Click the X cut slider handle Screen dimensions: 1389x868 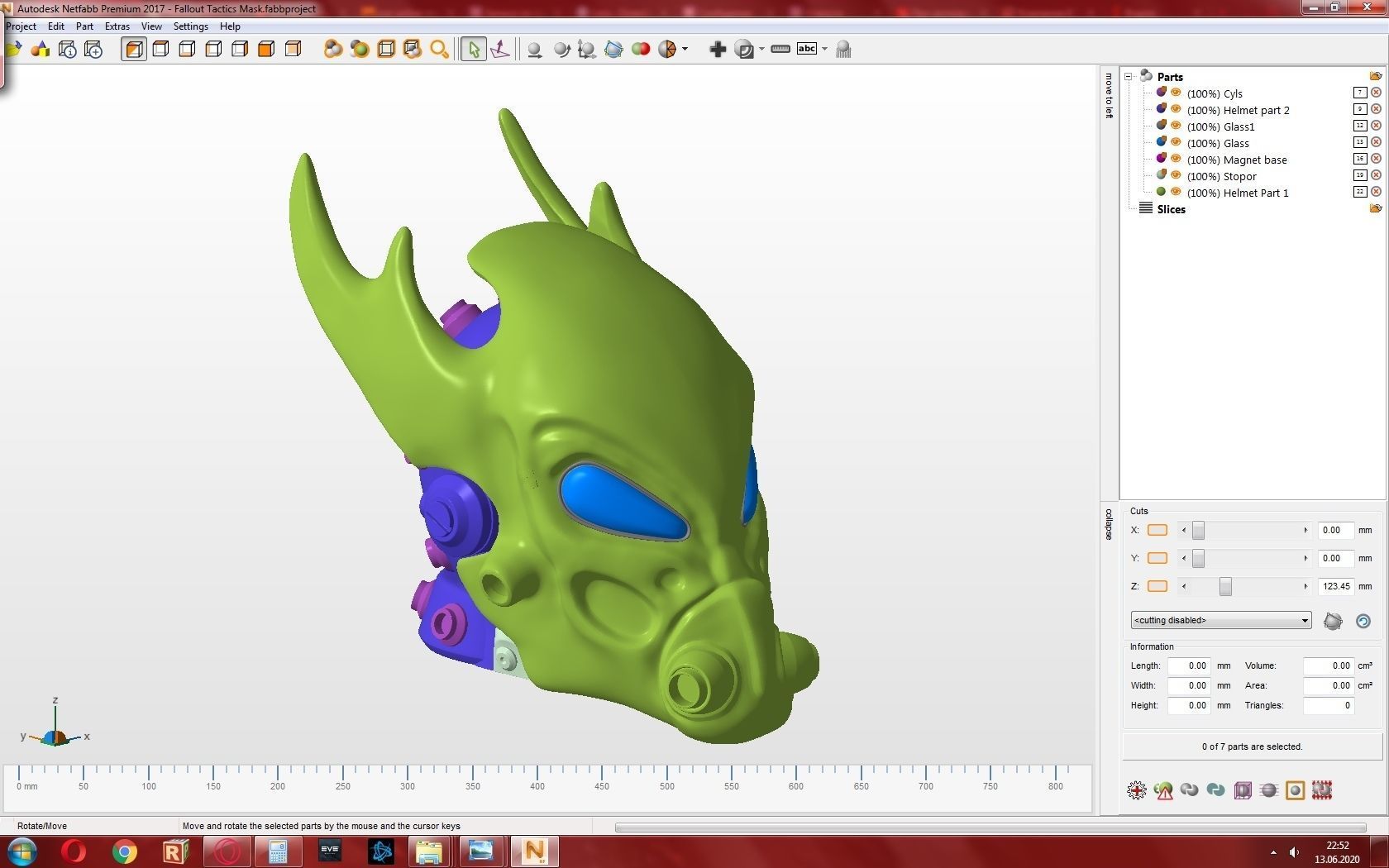1198,530
